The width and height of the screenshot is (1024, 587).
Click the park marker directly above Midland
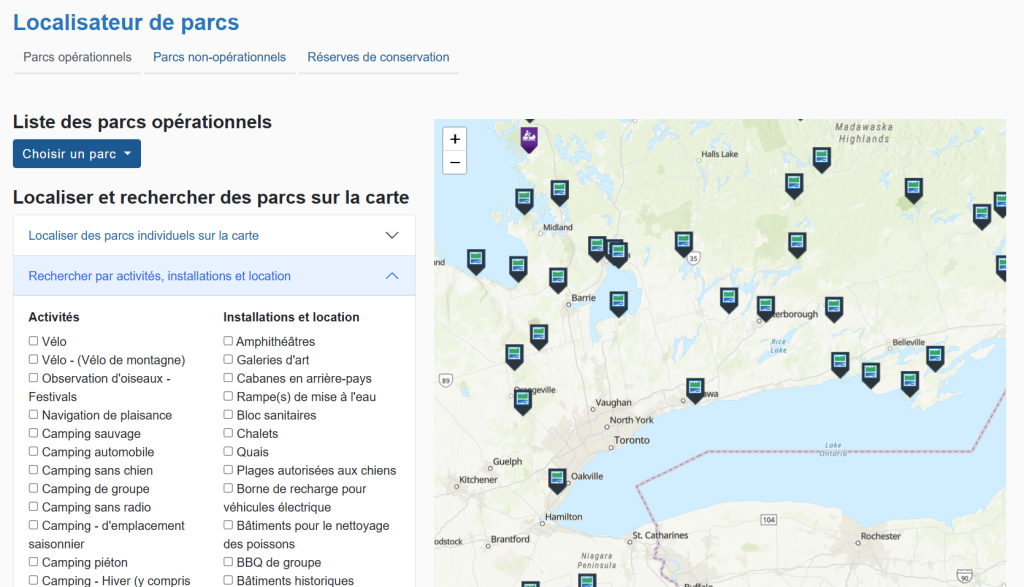point(560,193)
